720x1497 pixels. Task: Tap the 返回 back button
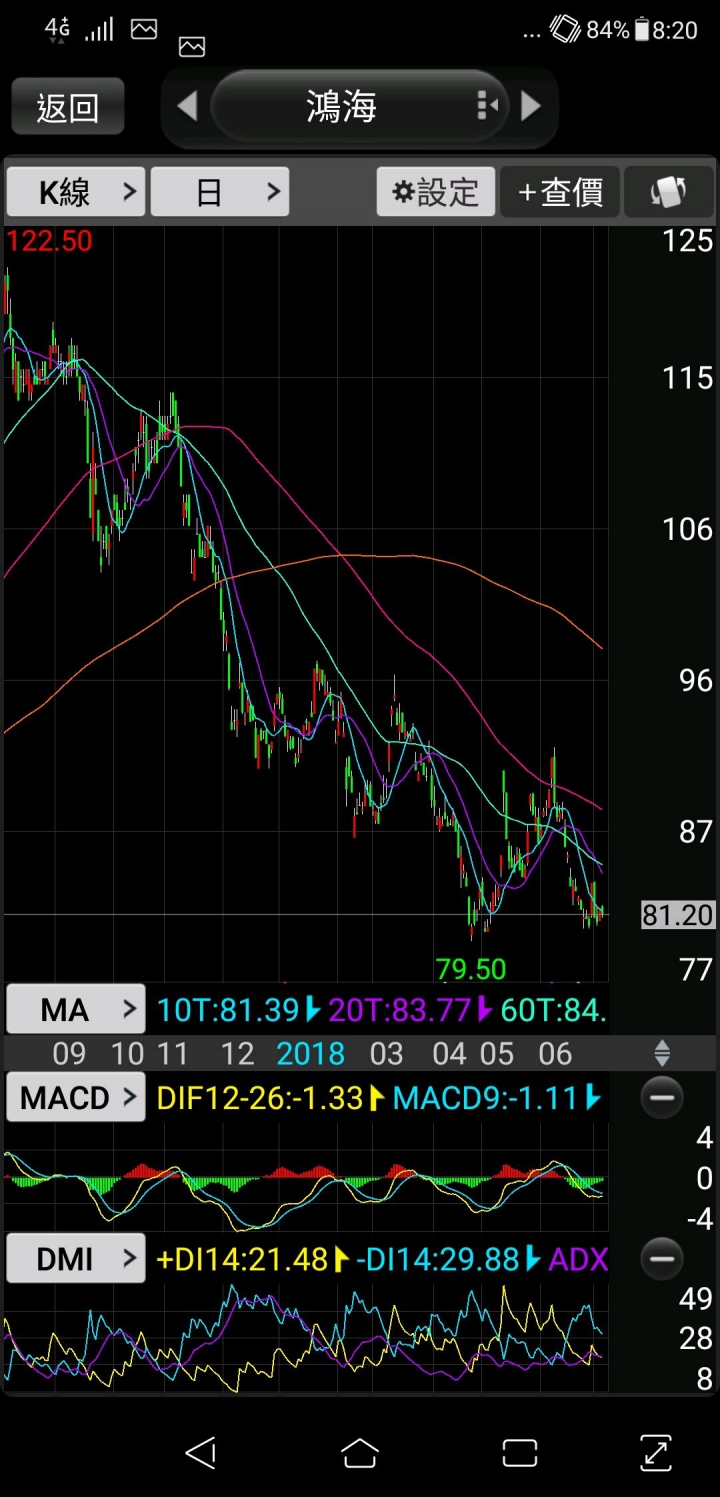[68, 106]
